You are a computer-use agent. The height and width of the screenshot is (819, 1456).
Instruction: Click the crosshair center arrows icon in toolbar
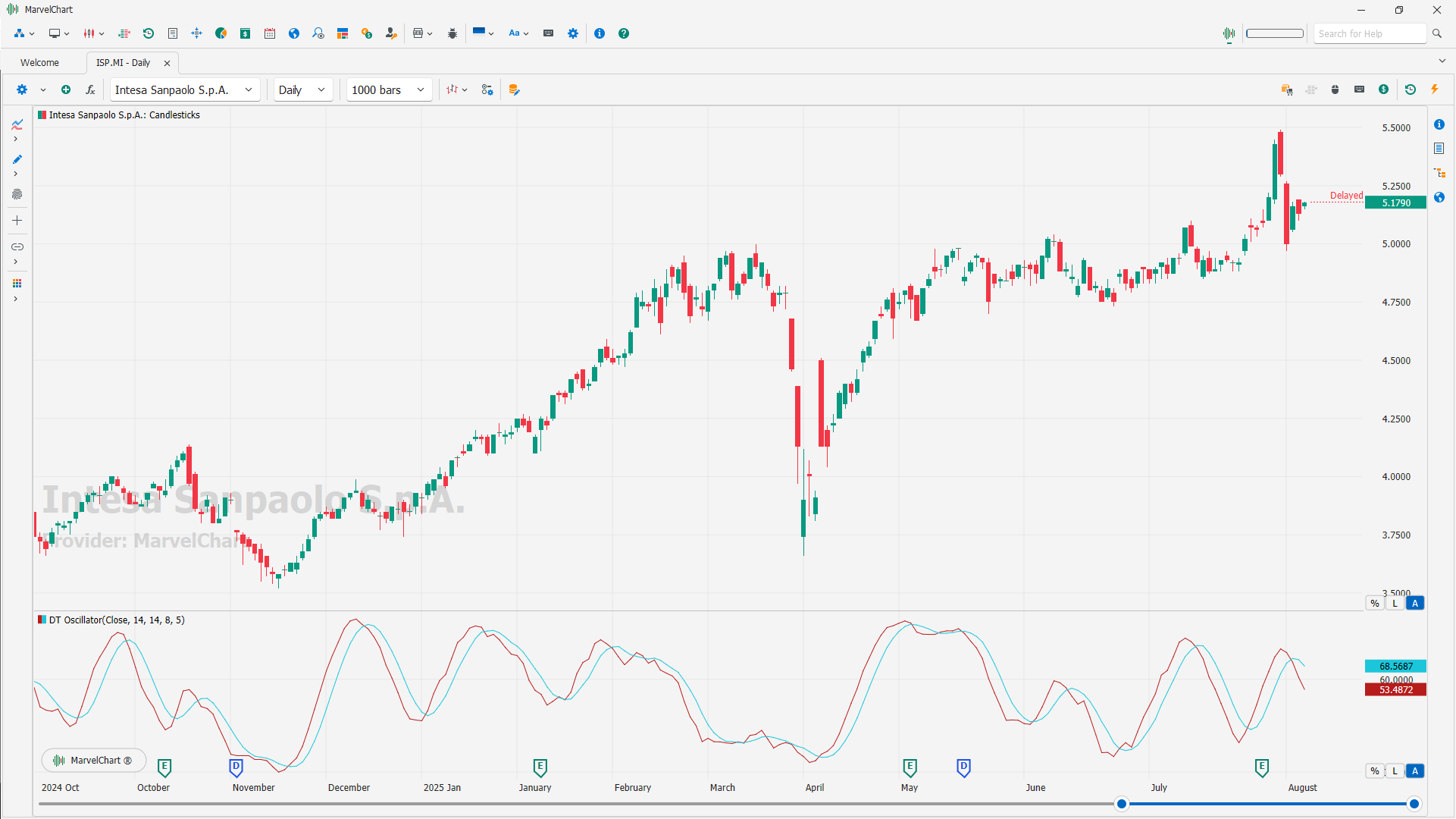[196, 33]
